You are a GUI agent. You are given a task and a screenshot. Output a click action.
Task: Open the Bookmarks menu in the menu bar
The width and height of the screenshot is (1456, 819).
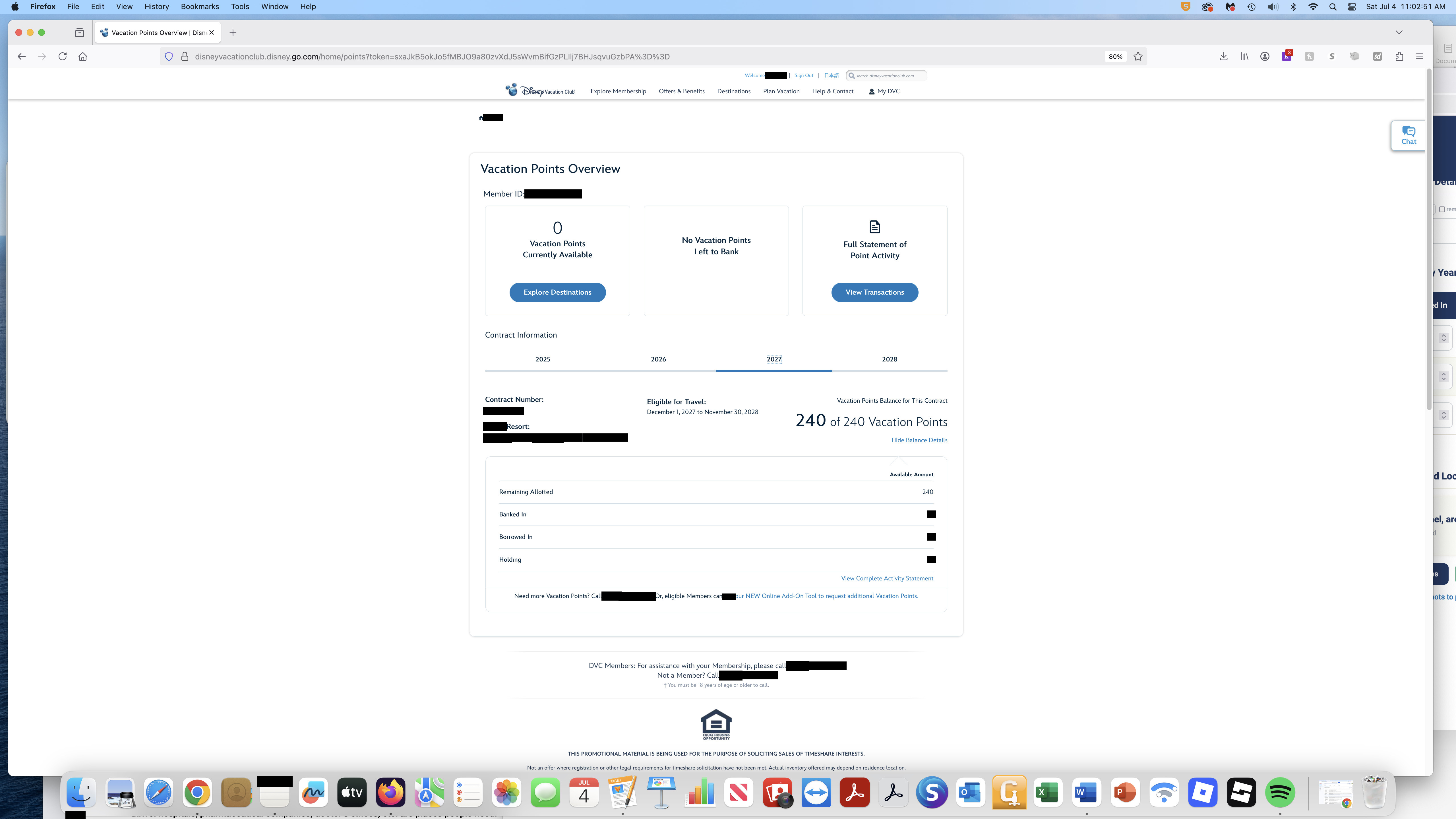[x=200, y=7]
